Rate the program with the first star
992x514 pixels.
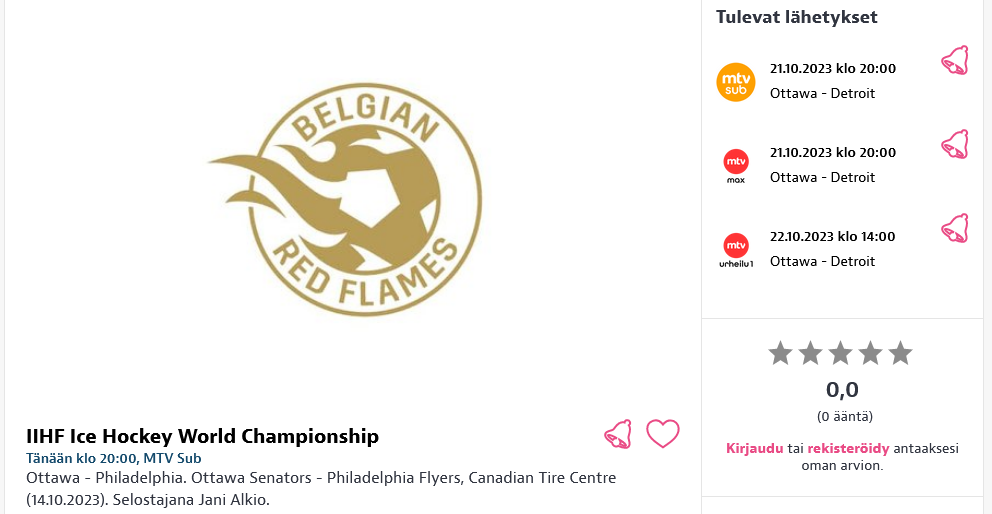coord(780,353)
